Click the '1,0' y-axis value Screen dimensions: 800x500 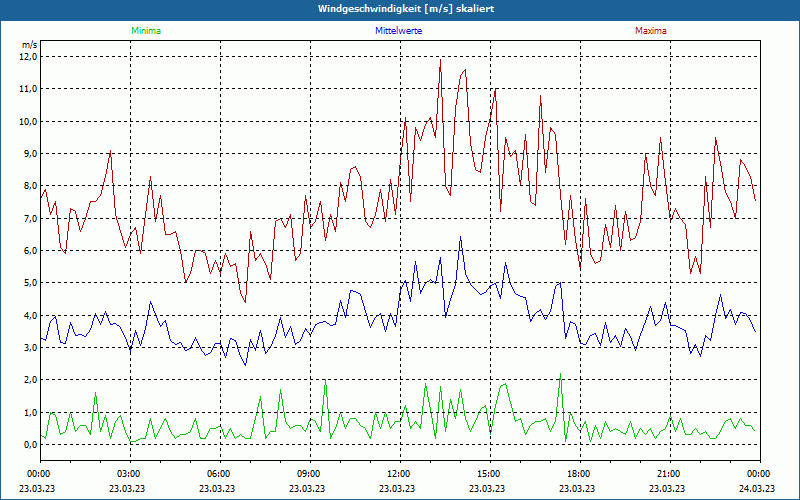pos(31,412)
